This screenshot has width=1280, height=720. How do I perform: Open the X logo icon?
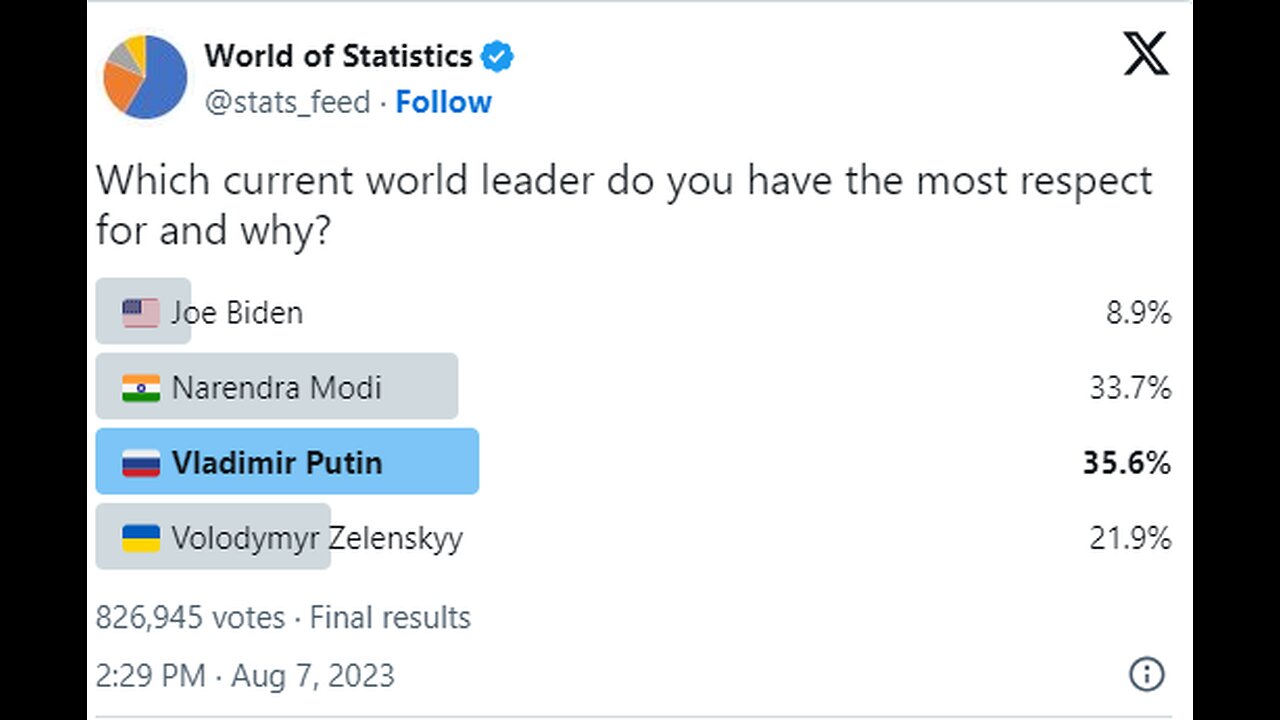click(x=1145, y=53)
